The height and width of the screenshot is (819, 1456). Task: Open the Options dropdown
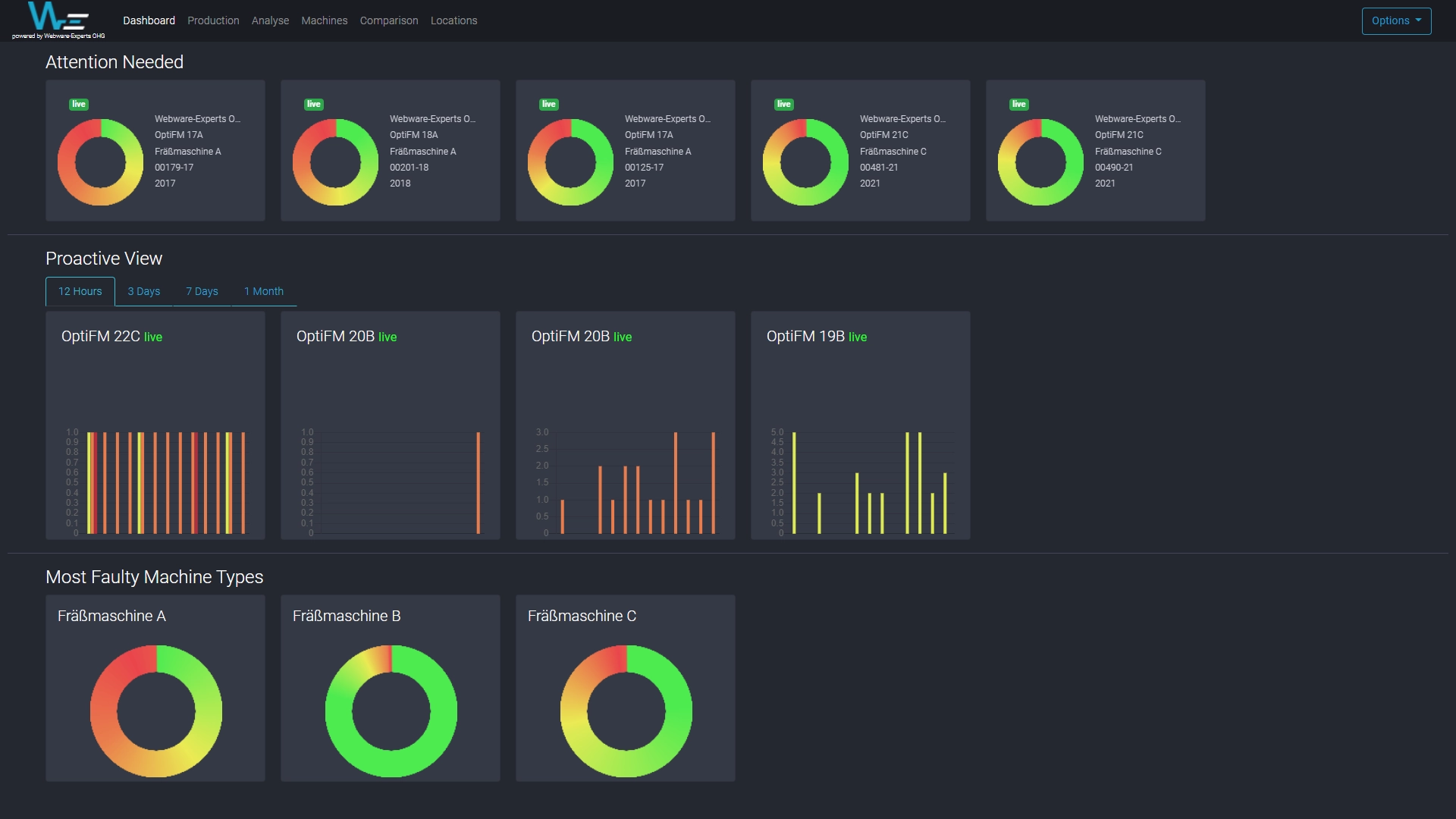tap(1396, 20)
